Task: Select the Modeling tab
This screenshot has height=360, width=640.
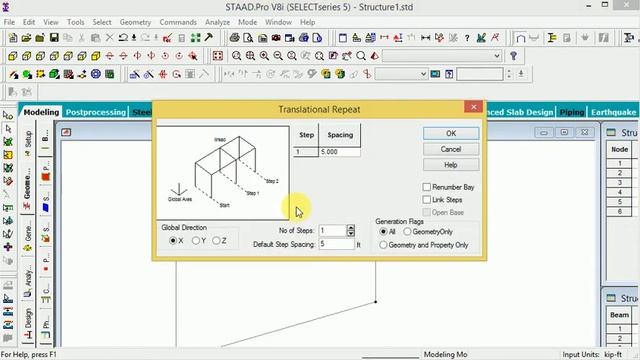Action: 41,112
